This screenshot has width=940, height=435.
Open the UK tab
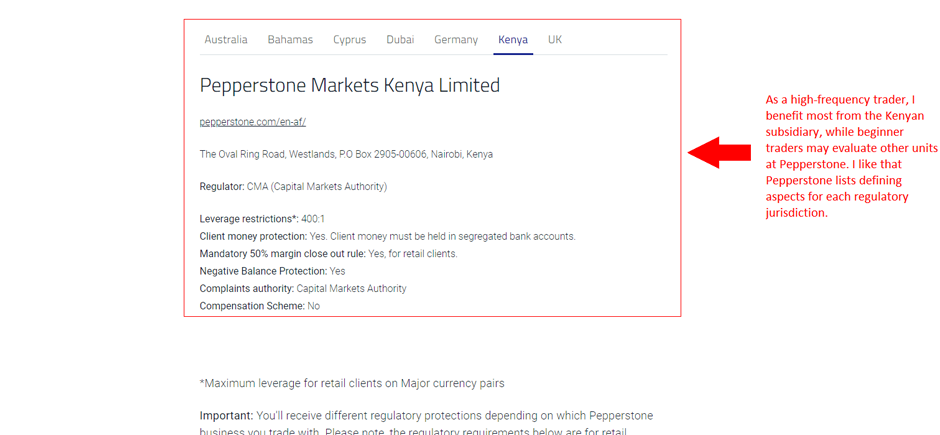[555, 40]
